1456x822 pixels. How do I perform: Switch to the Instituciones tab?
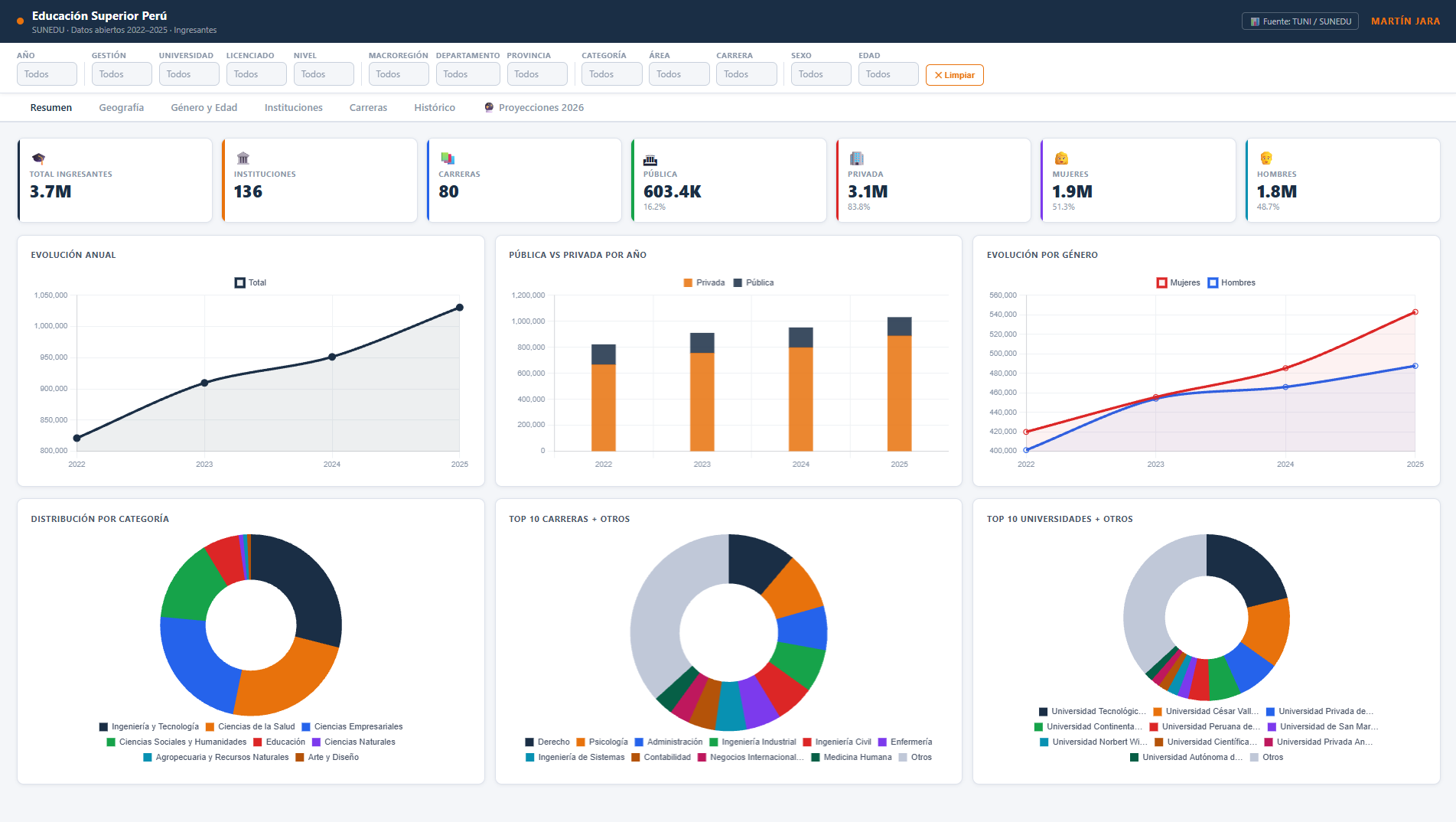click(294, 108)
